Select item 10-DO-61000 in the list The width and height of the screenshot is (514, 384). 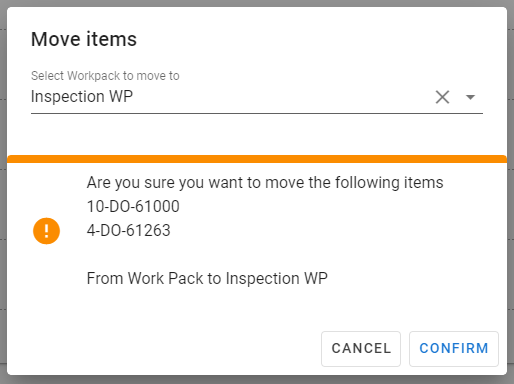133,206
